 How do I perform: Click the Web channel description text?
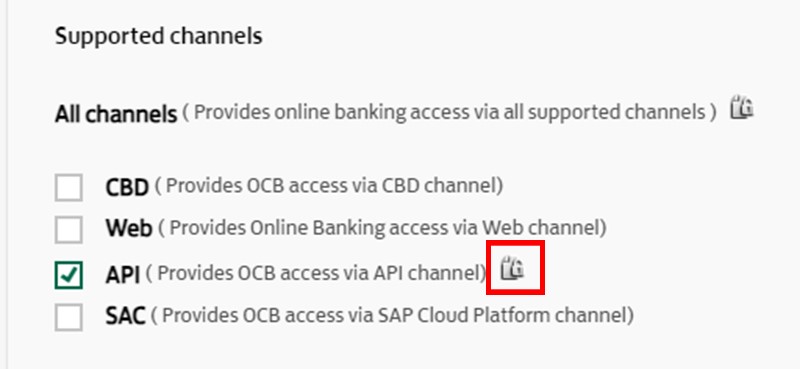[382, 228]
